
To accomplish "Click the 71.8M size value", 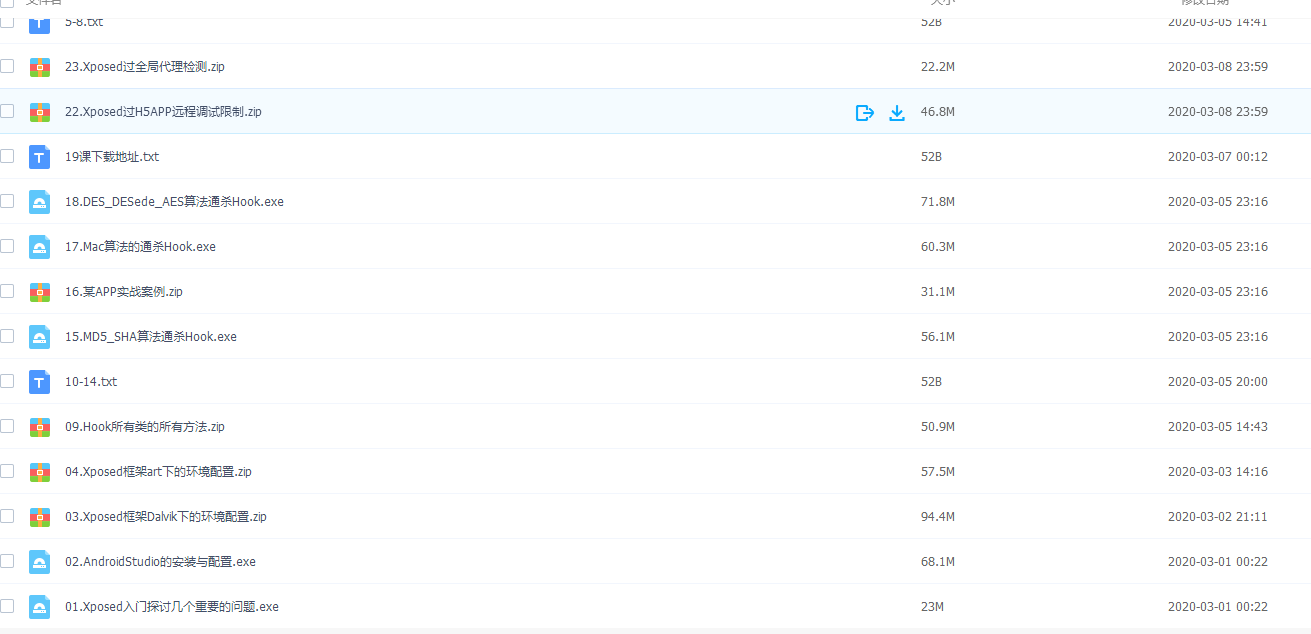I will pyautogui.click(x=938, y=202).
